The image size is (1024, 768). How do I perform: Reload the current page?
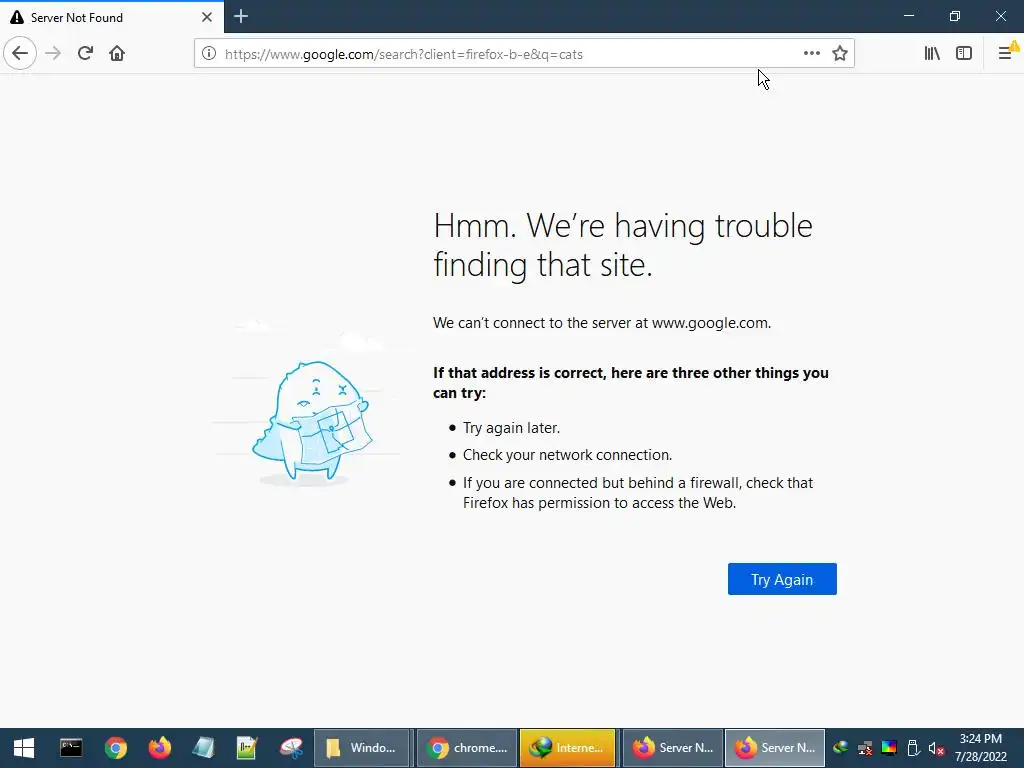pos(85,53)
